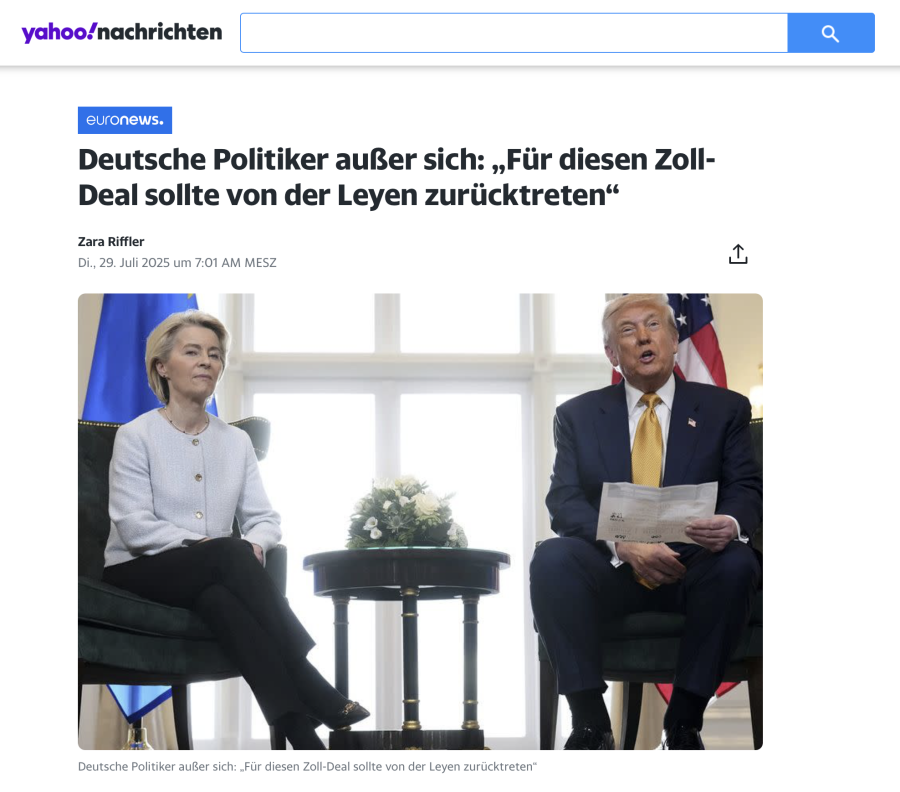
Task: Open the euronews source badge
Action: tap(125, 120)
